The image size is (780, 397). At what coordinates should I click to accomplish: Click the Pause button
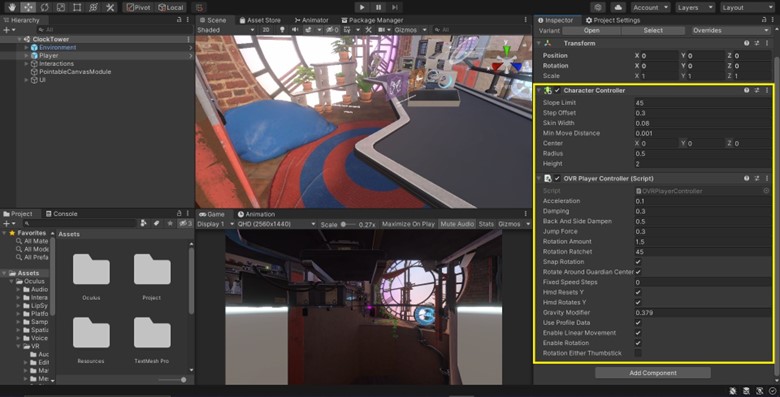pyautogui.click(x=378, y=7)
